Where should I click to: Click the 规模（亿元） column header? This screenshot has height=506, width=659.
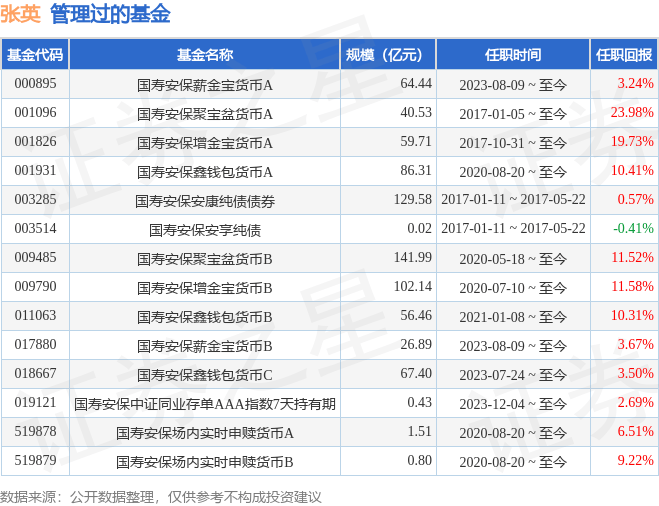388,55
